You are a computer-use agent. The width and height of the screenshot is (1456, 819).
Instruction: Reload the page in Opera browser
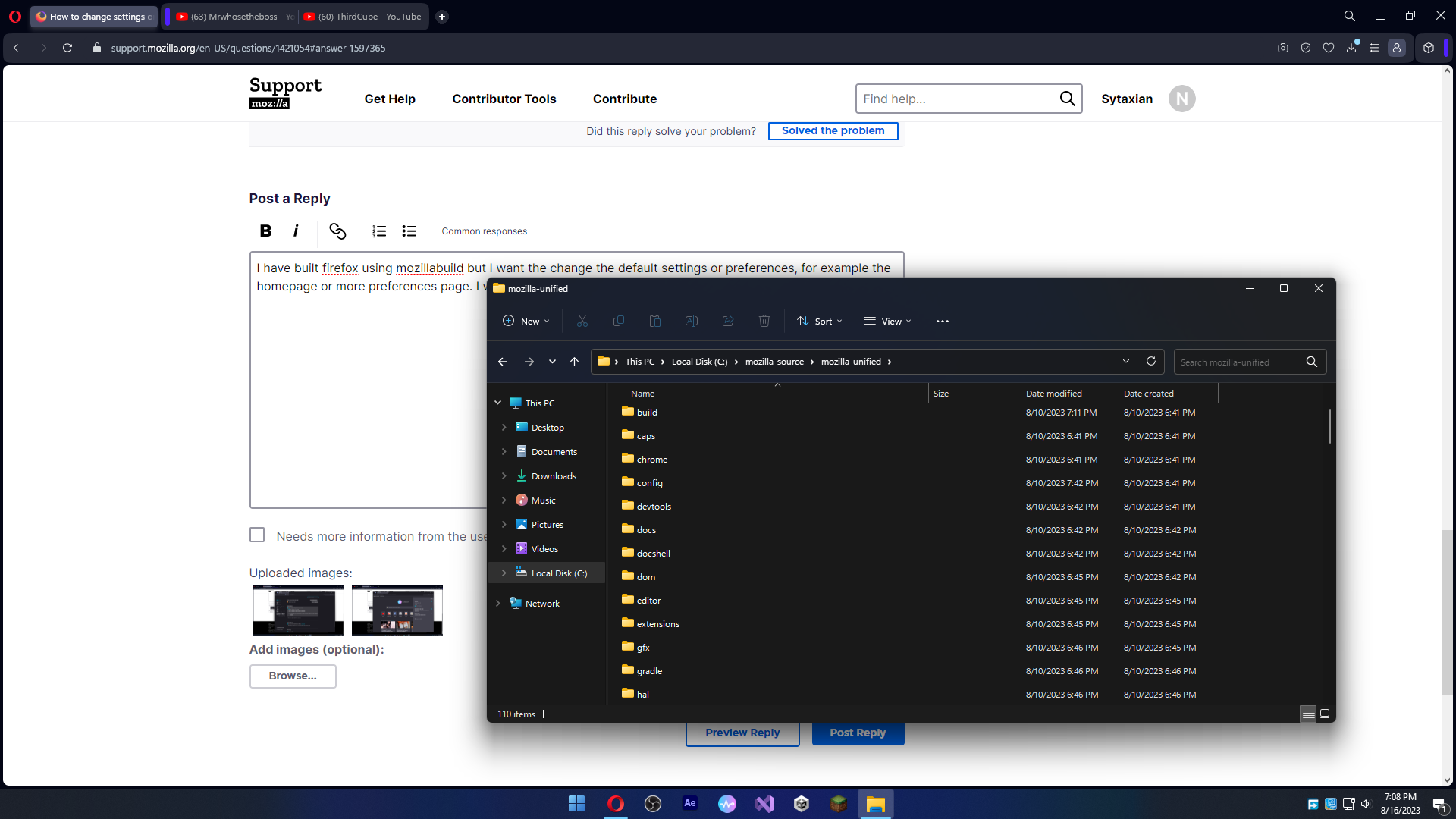67,48
